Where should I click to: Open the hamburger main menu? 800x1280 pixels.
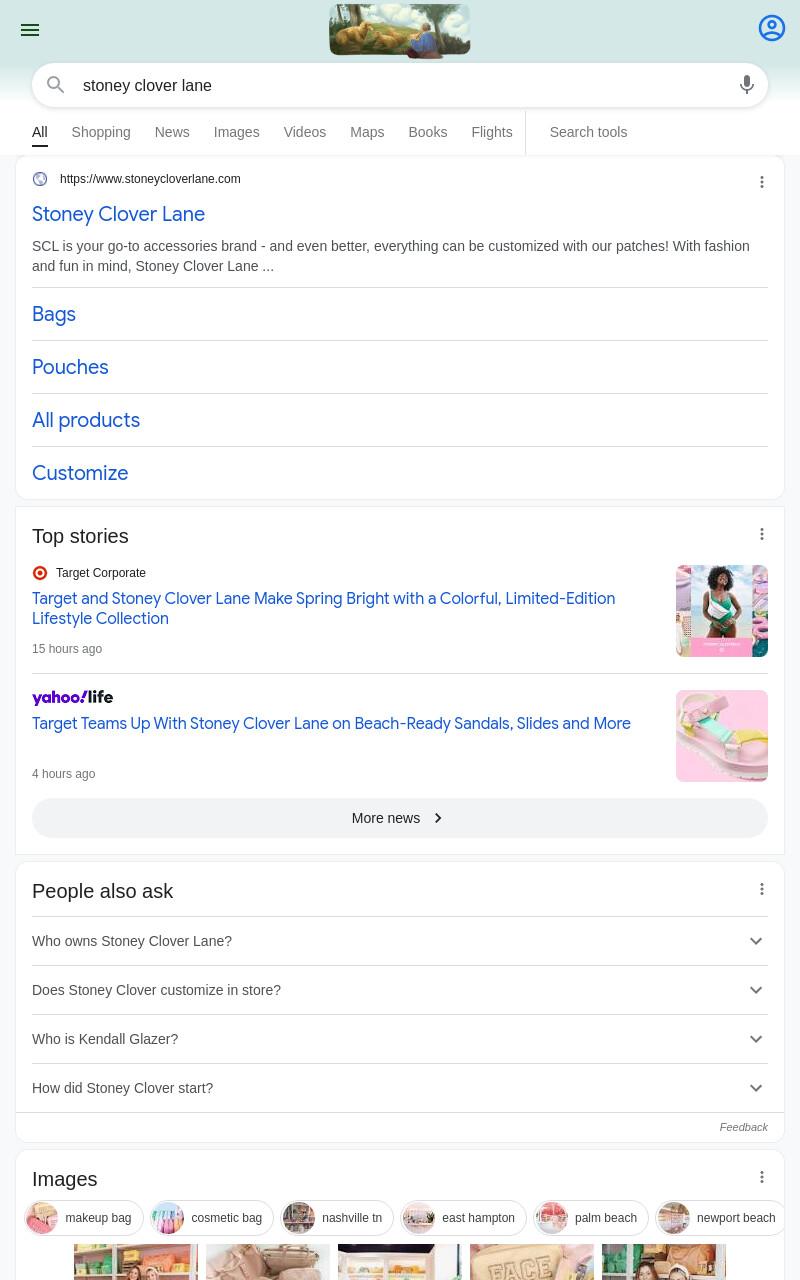[30, 30]
